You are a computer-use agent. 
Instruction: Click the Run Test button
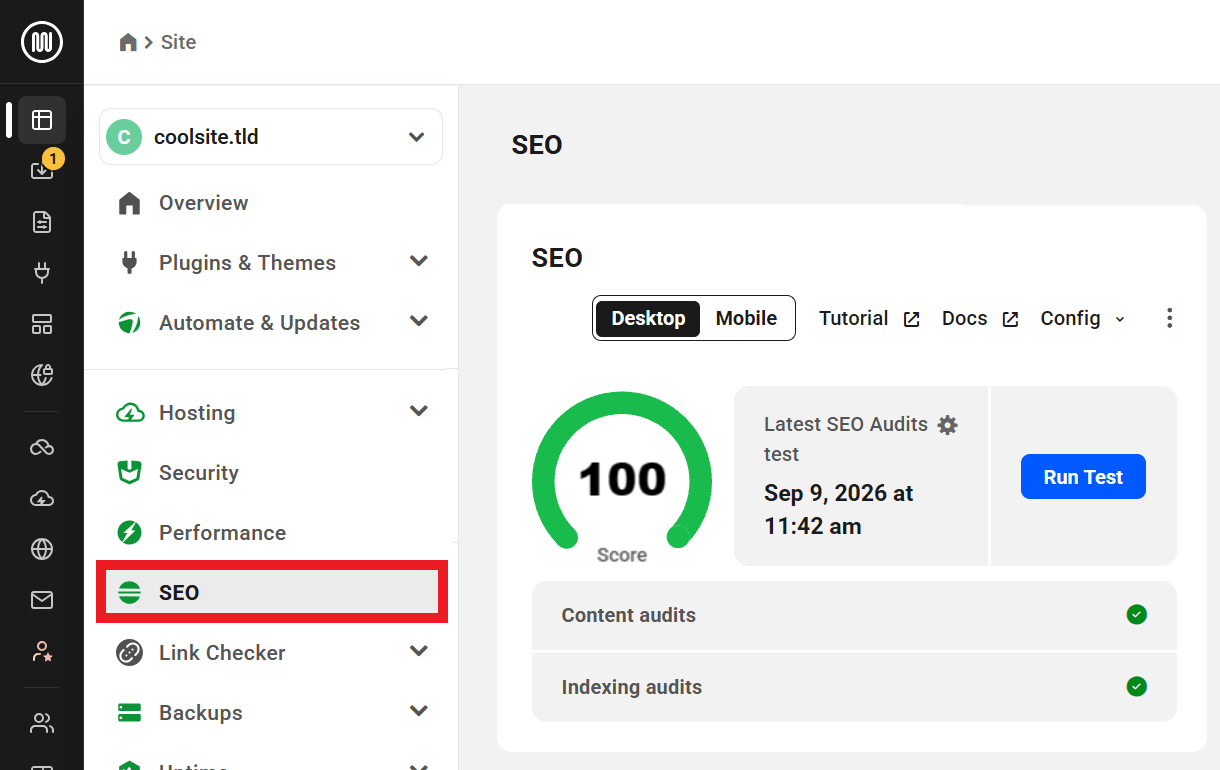tap(1083, 477)
